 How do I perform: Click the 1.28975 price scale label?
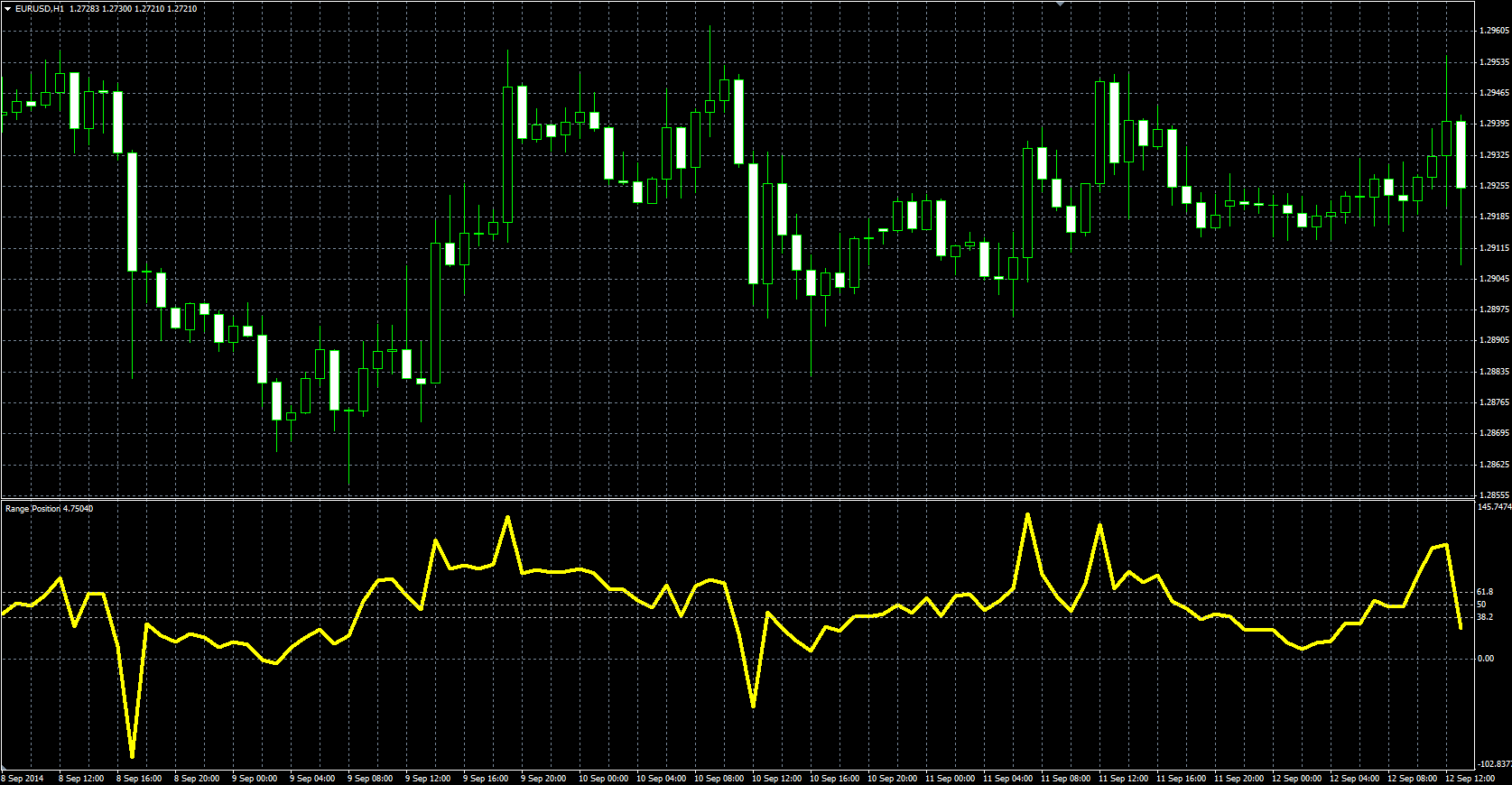click(x=1494, y=309)
